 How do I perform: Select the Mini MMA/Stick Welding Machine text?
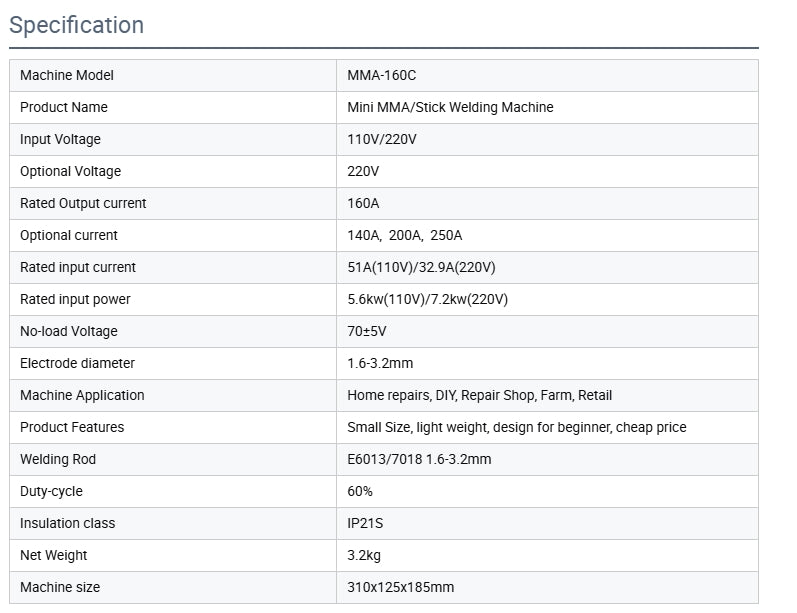tap(450, 107)
